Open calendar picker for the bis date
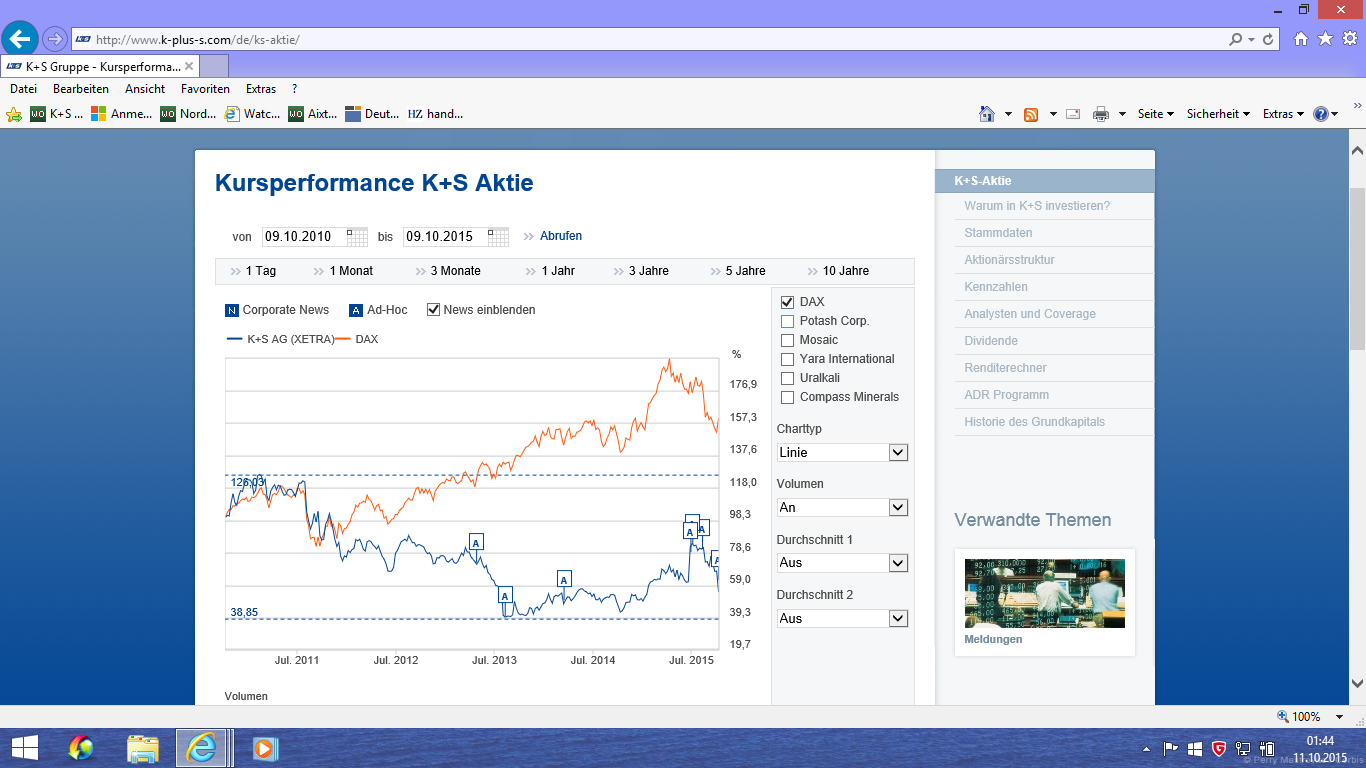 tap(498, 236)
